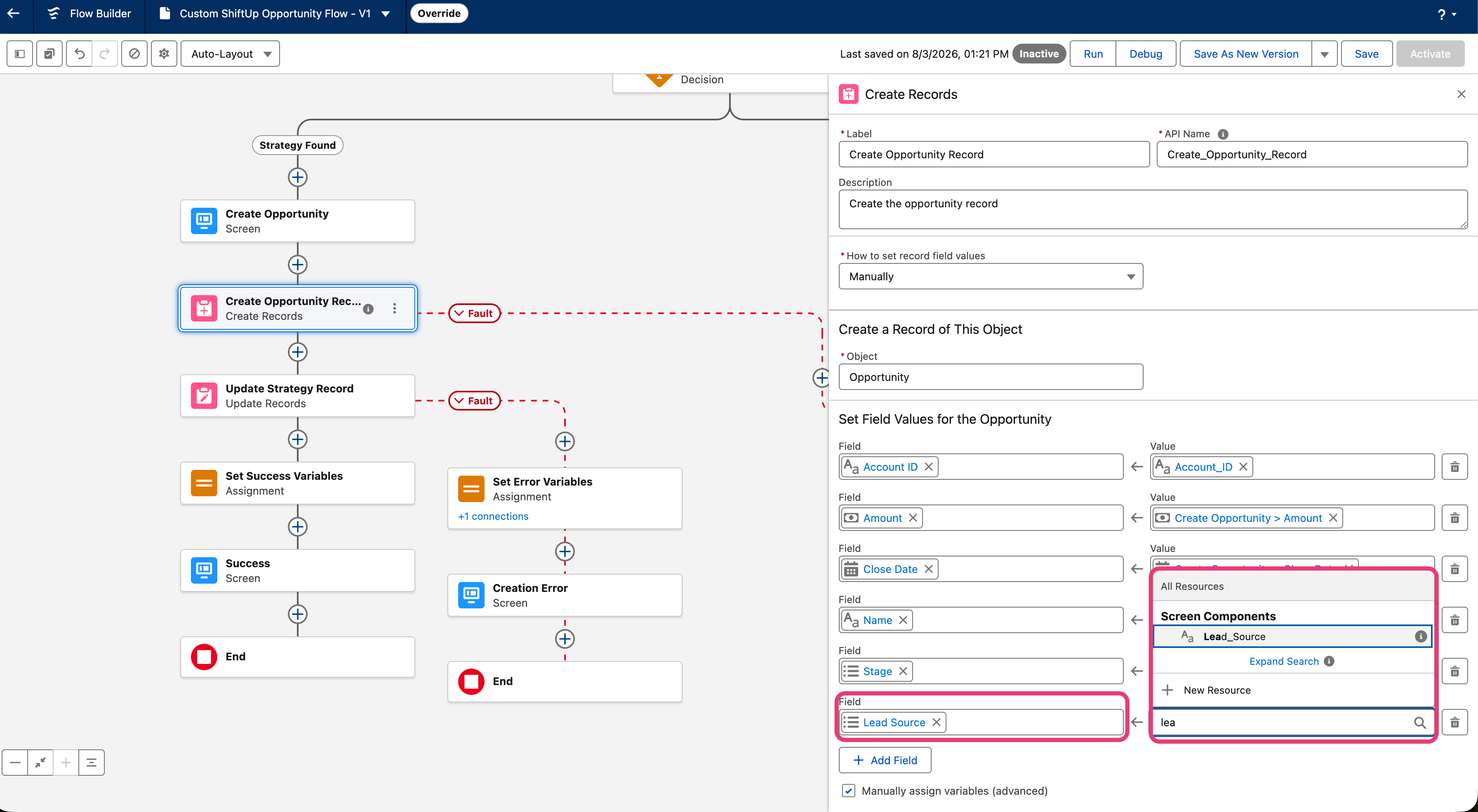Image resolution: width=1478 pixels, height=812 pixels.
Task: Remove the Amount field pill
Action: [913, 518]
